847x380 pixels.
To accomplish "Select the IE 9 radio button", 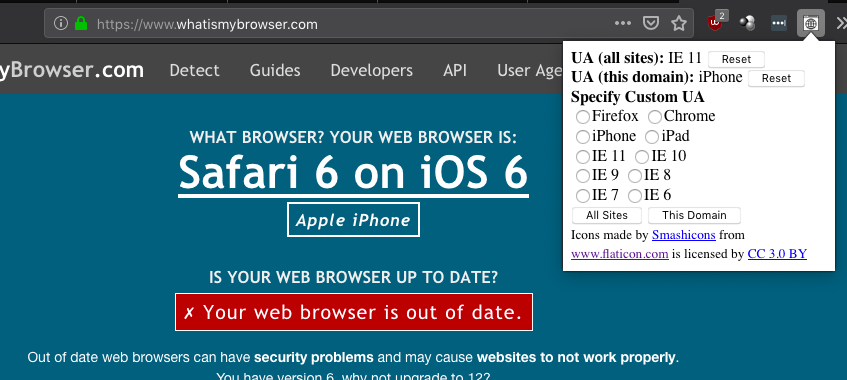I will pyautogui.click(x=582, y=176).
